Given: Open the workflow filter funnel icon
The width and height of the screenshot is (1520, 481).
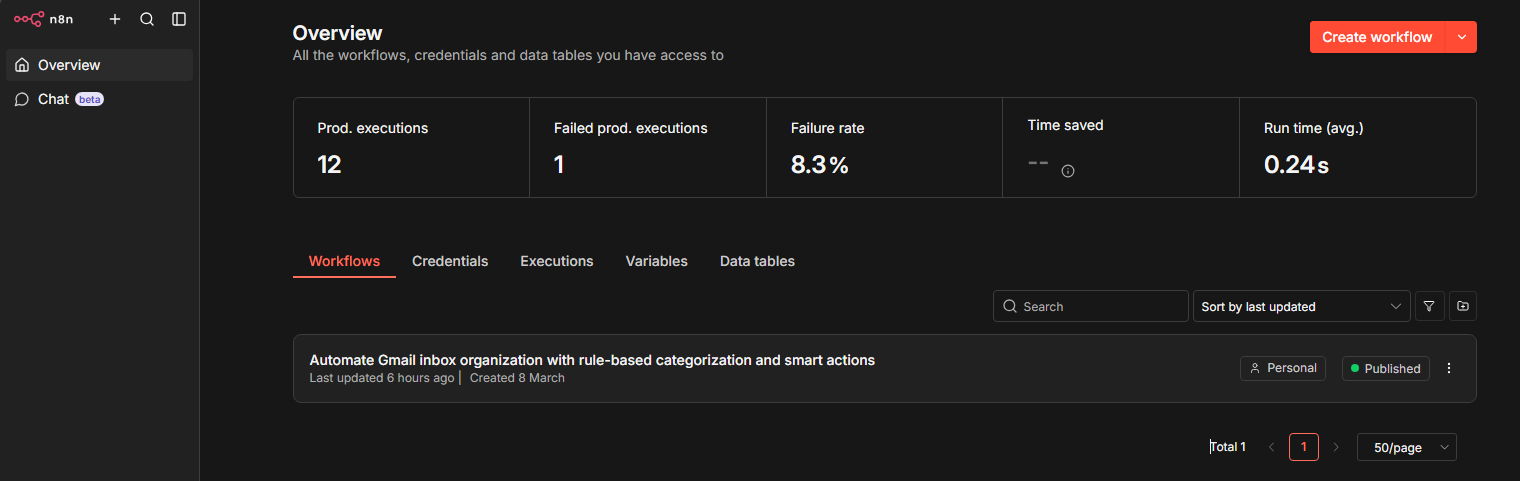Looking at the screenshot, I should point(1430,306).
